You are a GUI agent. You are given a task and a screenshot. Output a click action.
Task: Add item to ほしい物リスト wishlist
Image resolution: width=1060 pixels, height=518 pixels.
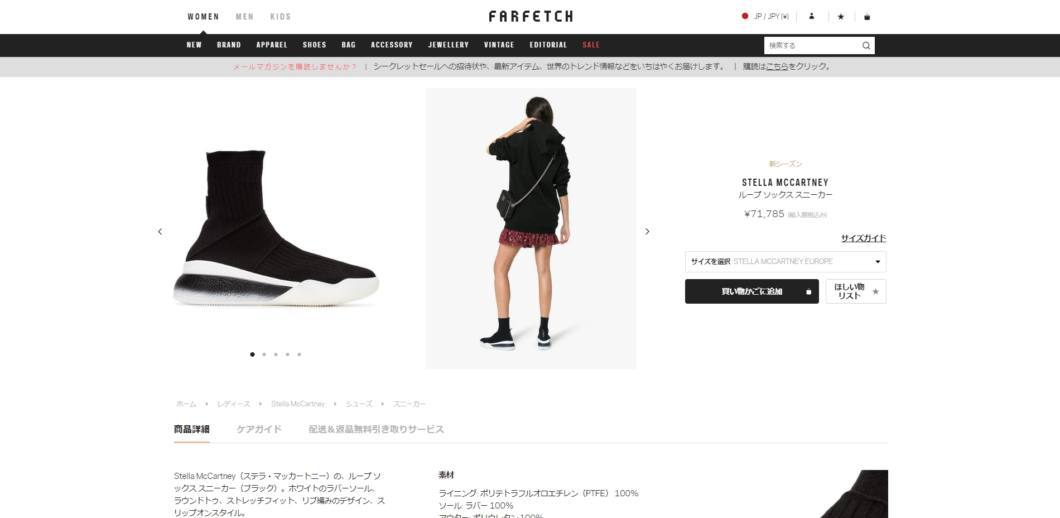[856, 291]
